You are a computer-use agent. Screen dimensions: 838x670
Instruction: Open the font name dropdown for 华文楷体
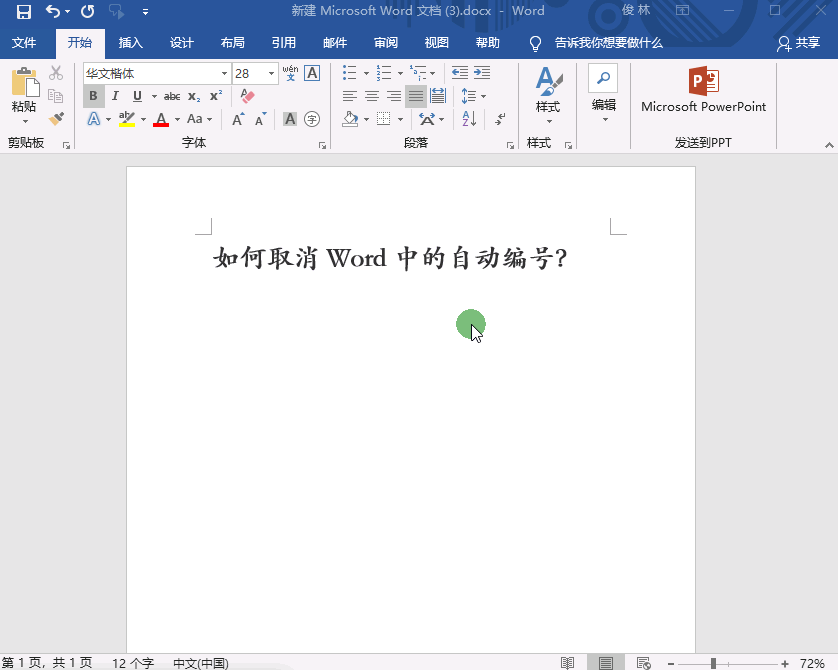224,74
